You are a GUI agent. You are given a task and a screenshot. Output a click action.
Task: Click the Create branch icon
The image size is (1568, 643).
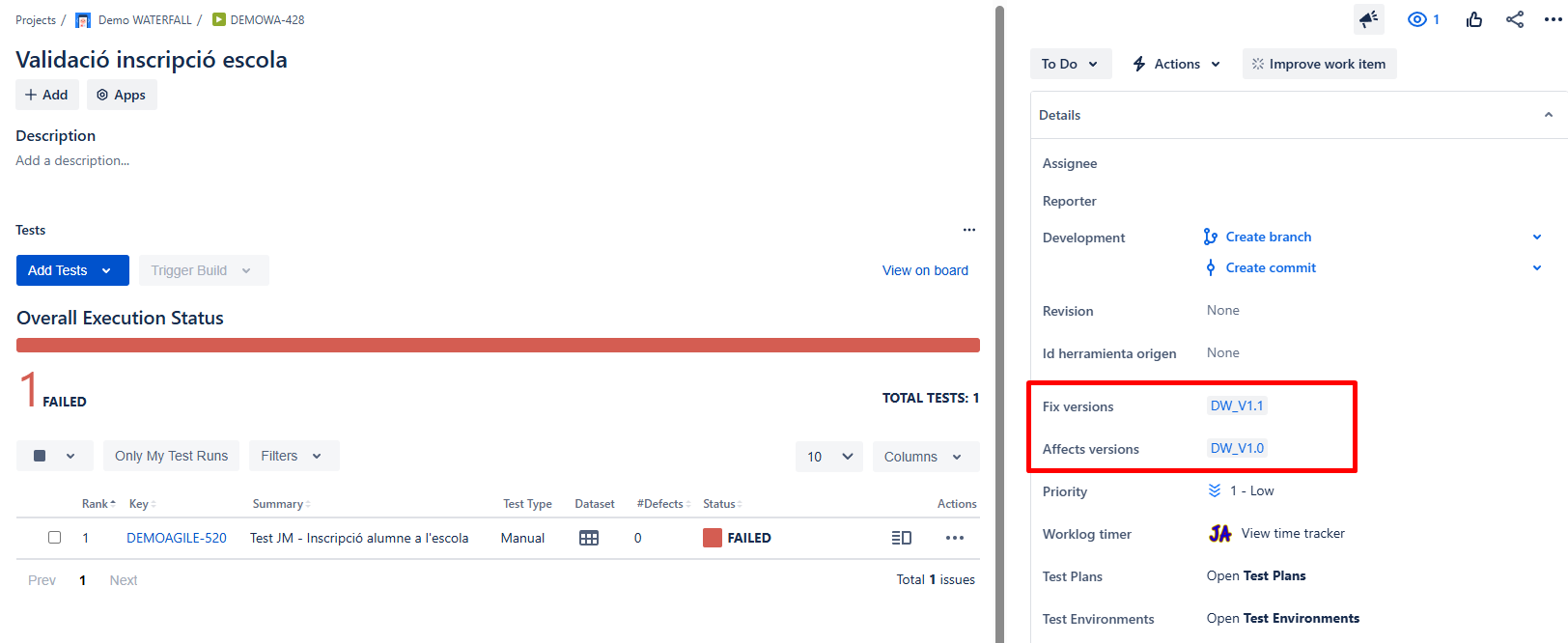(1211, 237)
